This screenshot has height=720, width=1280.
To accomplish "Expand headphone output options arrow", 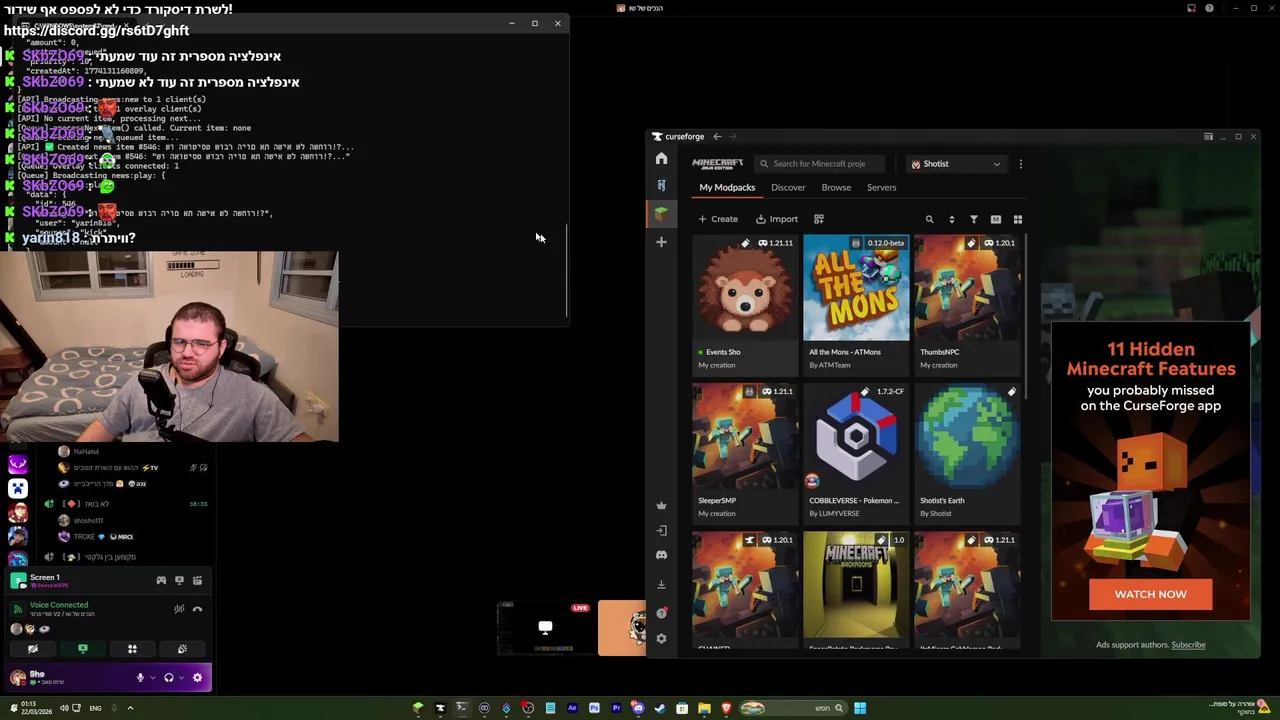I will pos(180,678).
